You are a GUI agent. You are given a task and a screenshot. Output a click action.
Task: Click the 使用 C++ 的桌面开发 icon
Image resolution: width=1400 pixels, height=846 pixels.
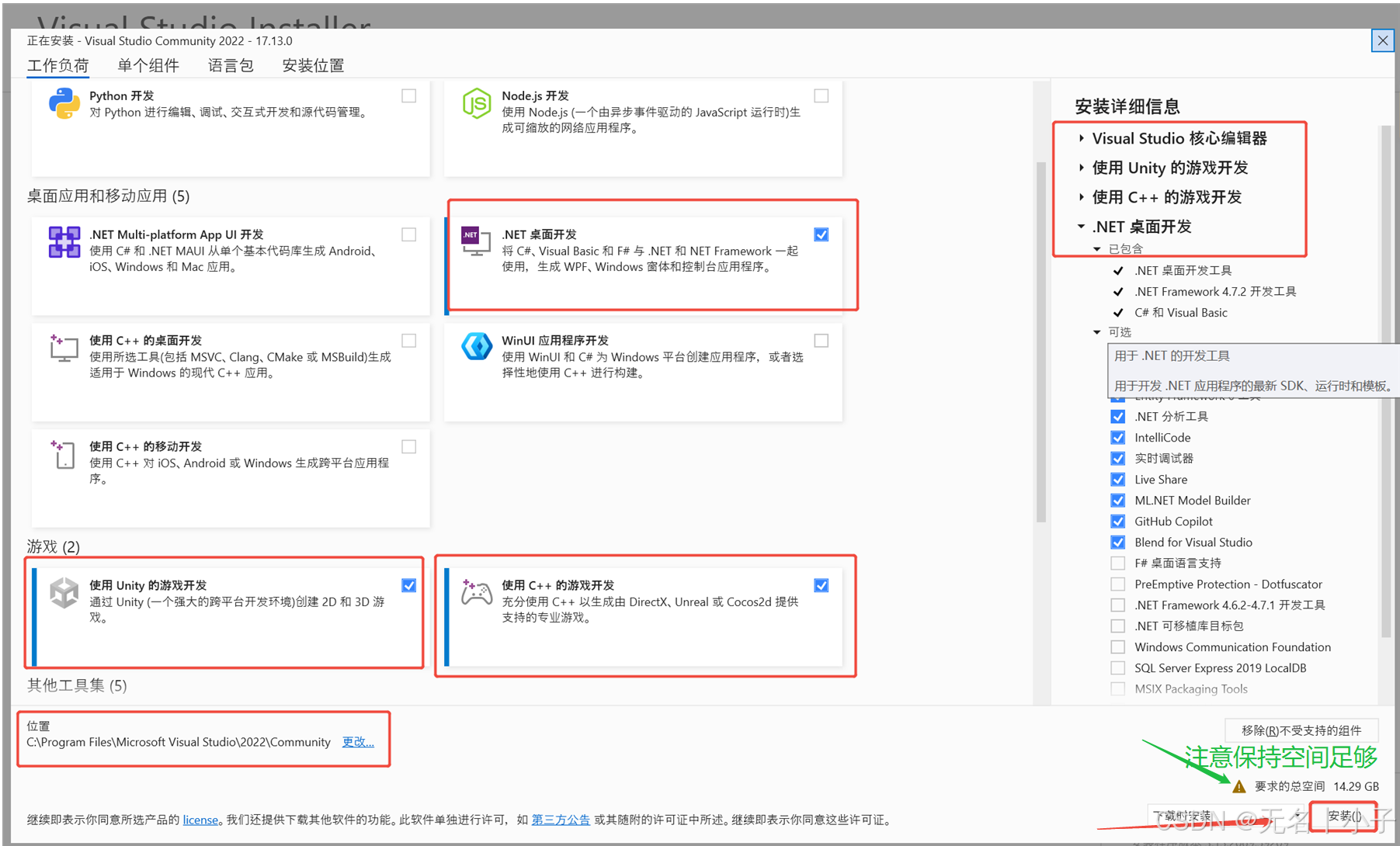pyautogui.click(x=63, y=348)
